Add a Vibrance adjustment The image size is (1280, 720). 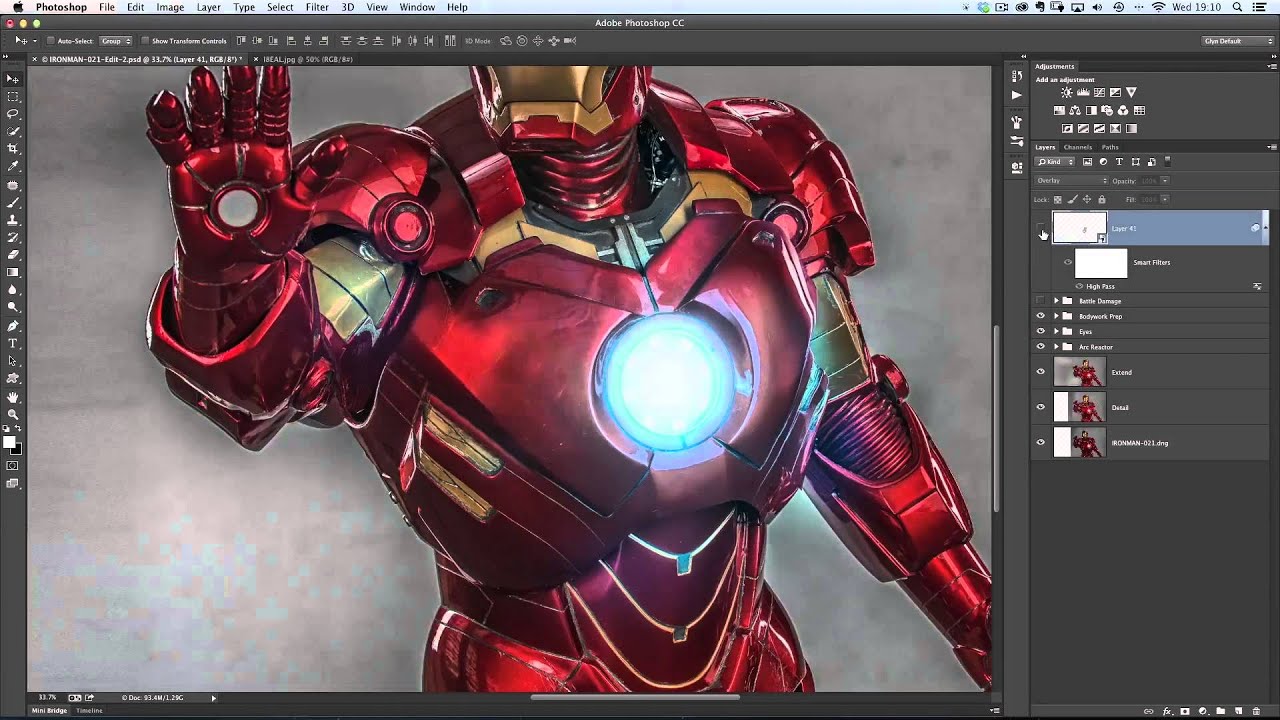point(1131,93)
